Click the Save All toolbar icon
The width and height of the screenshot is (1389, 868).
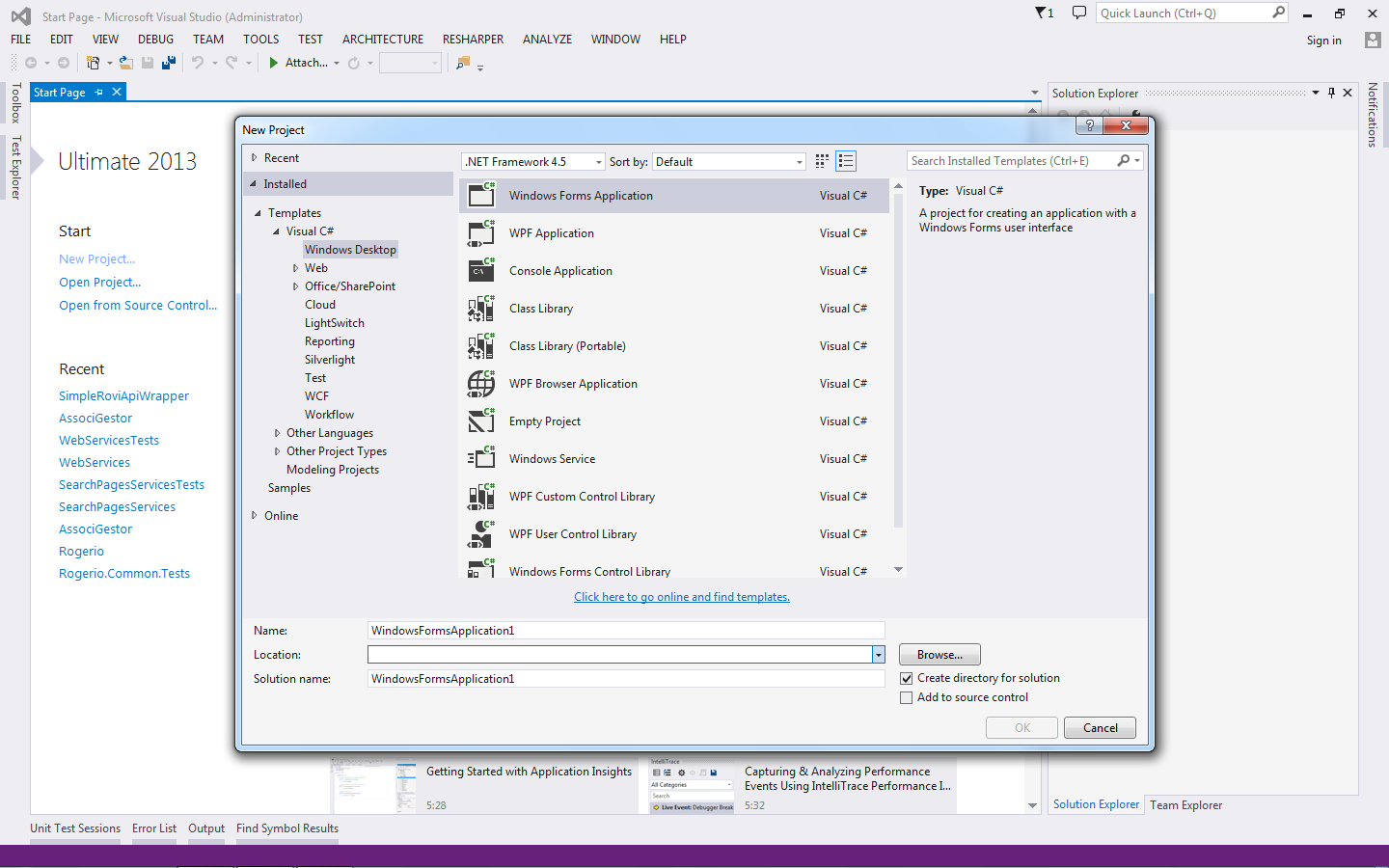click(x=169, y=63)
